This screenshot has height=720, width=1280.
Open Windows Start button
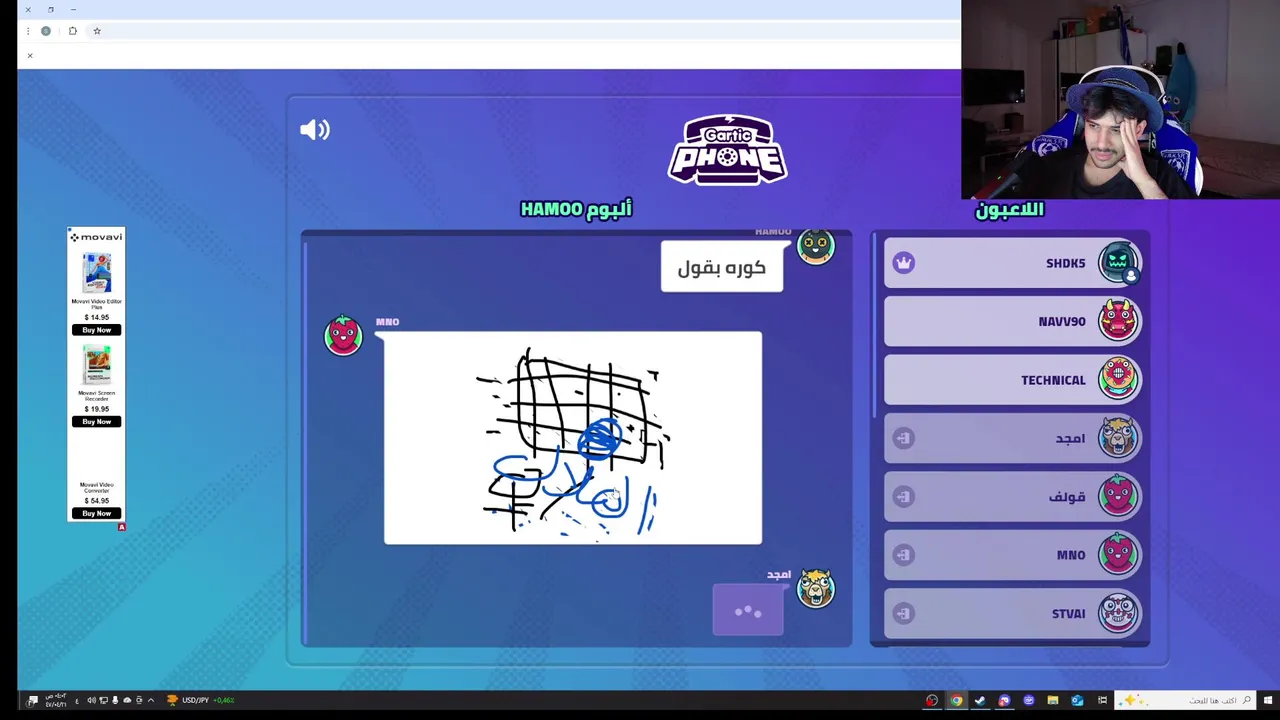click(1268, 700)
